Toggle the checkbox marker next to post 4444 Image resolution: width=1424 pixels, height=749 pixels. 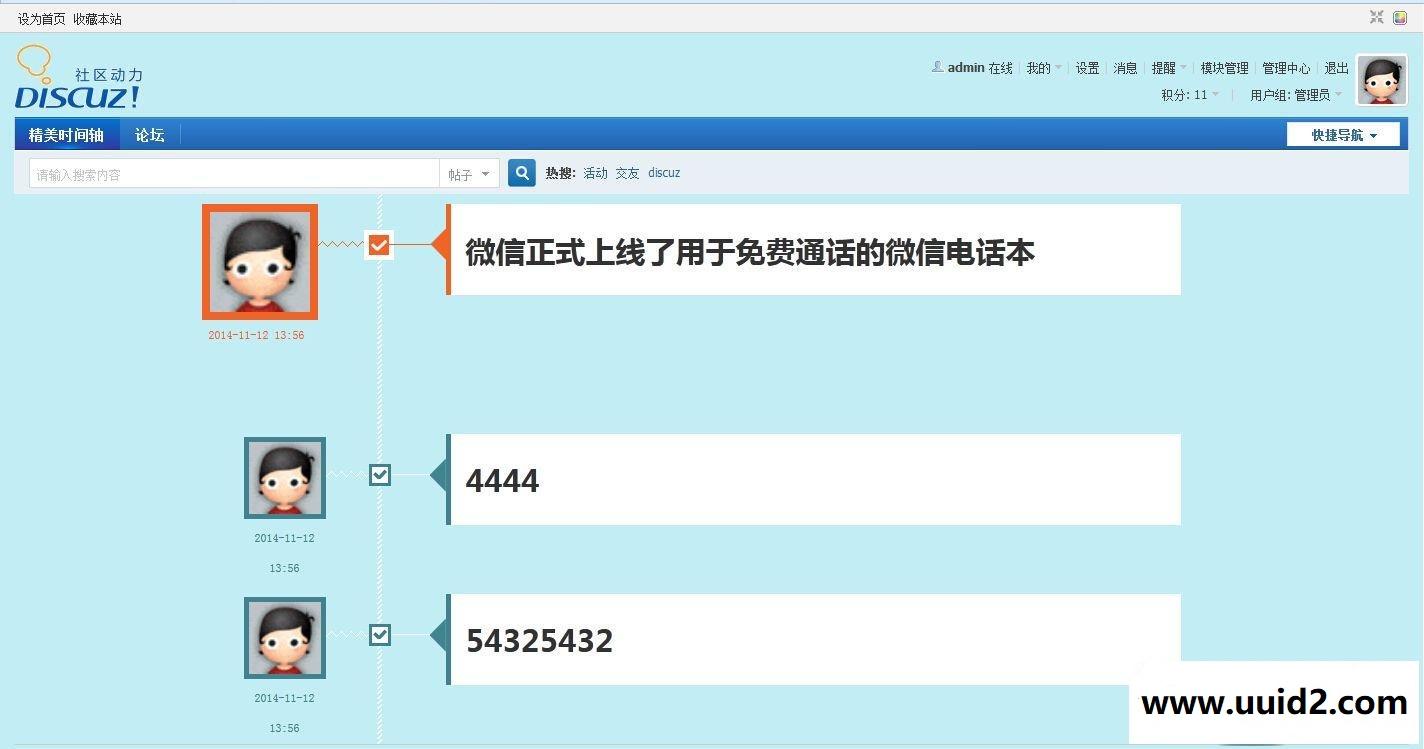pos(379,475)
